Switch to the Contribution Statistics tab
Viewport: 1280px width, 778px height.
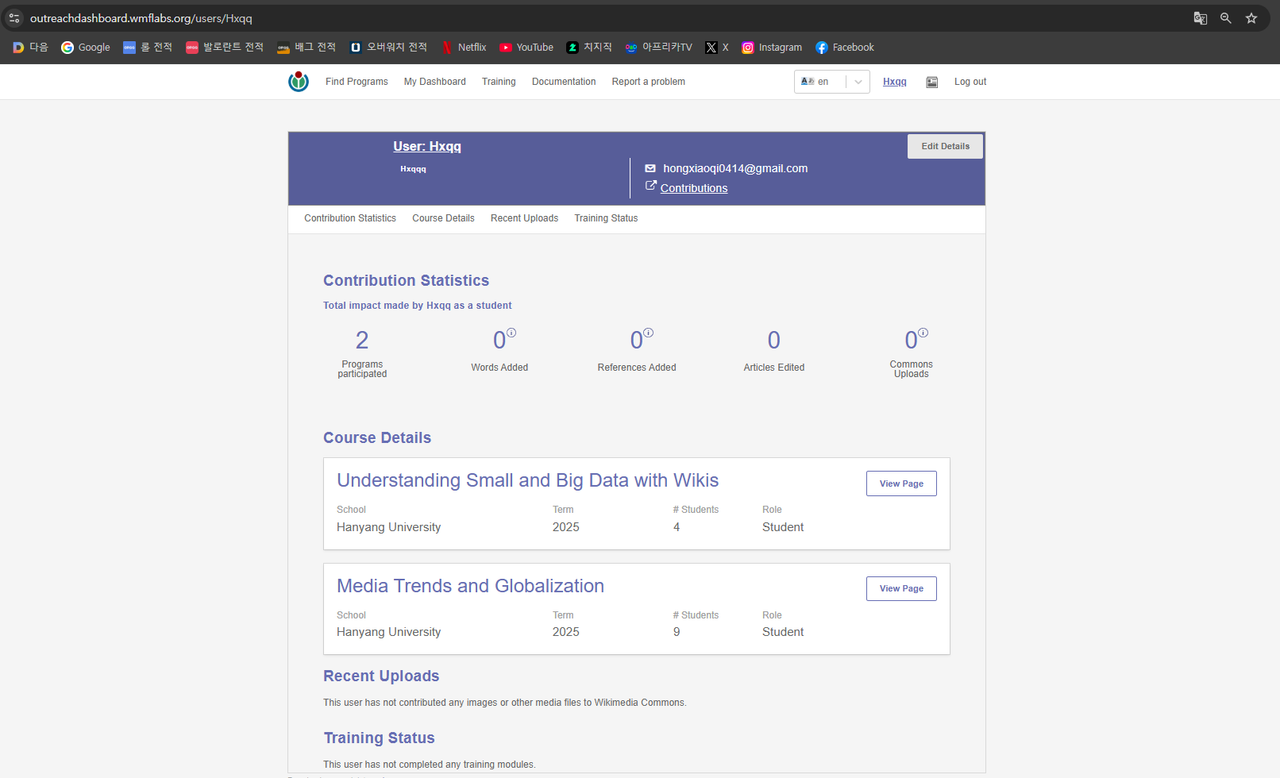tap(350, 218)
